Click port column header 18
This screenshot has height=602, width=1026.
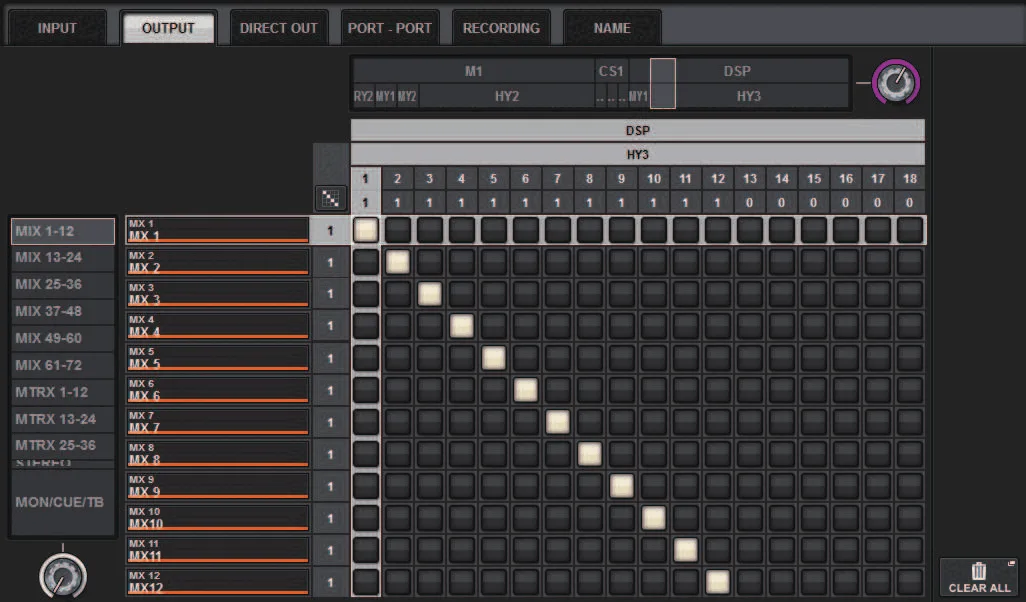click(x=910, y=179)
